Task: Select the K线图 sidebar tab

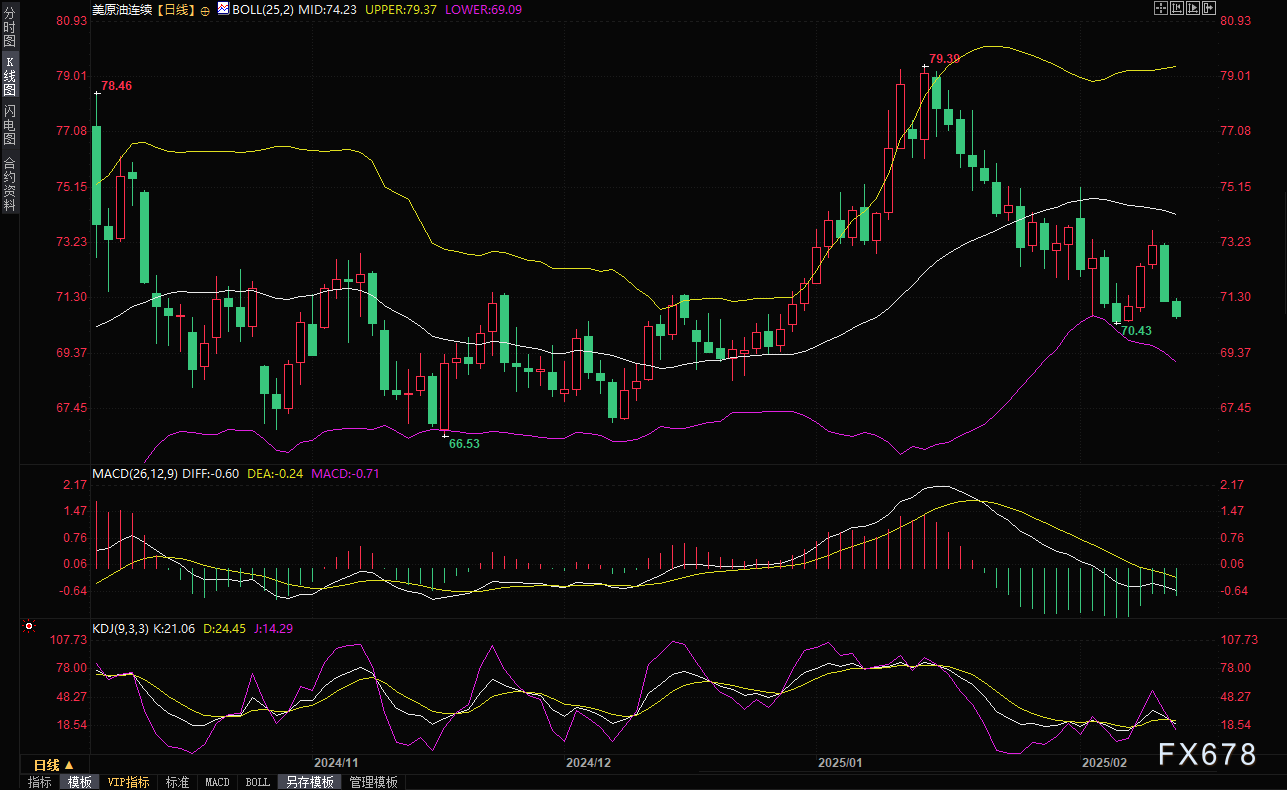Action: coord(9,76)
